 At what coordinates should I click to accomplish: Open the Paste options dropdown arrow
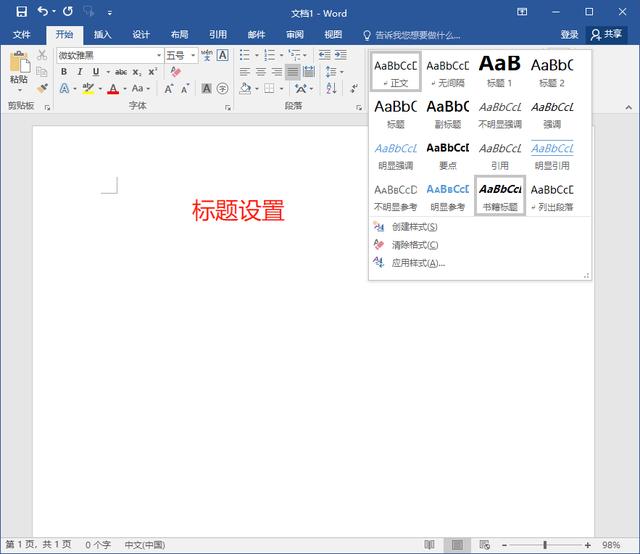pyautogui.click(x=20, y=90)
